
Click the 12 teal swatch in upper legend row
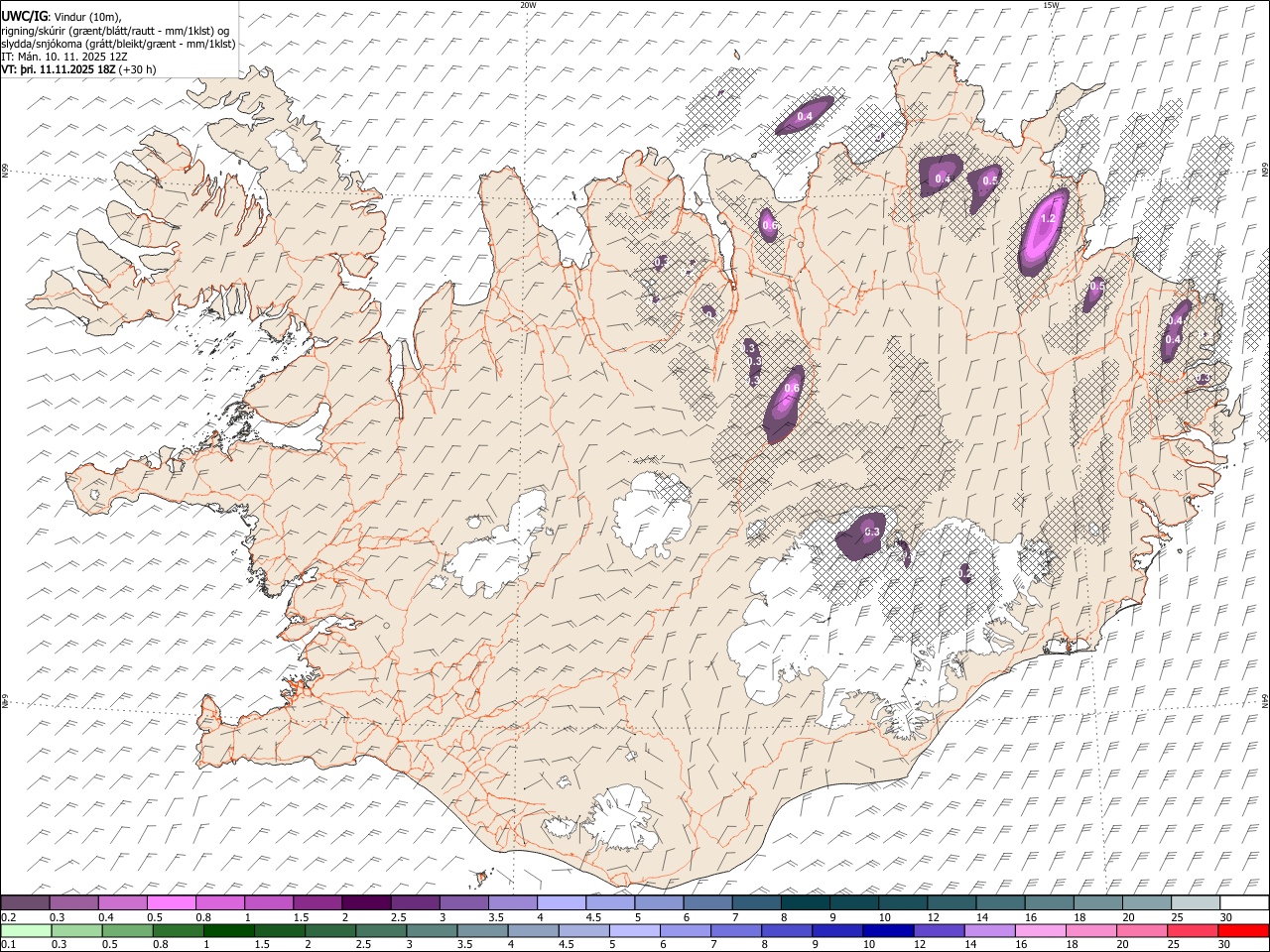[x=952, y=903]
